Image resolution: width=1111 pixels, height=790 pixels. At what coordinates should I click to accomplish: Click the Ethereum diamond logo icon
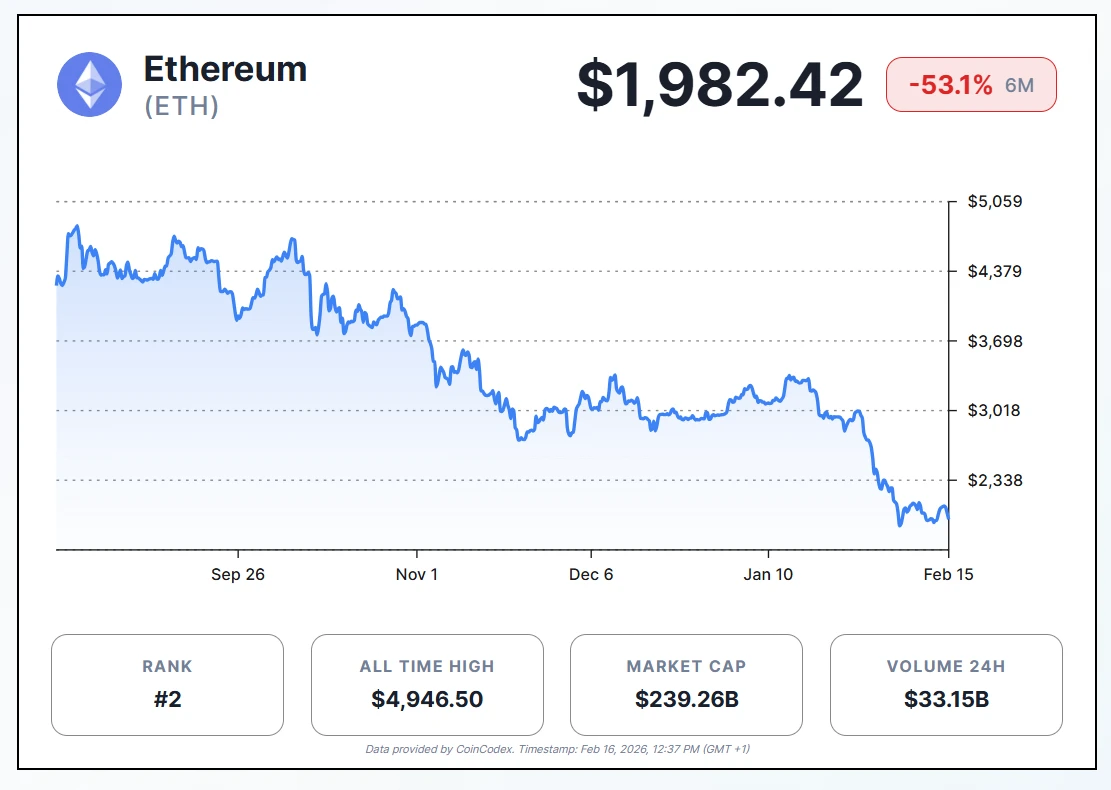[x=90, y=84]
